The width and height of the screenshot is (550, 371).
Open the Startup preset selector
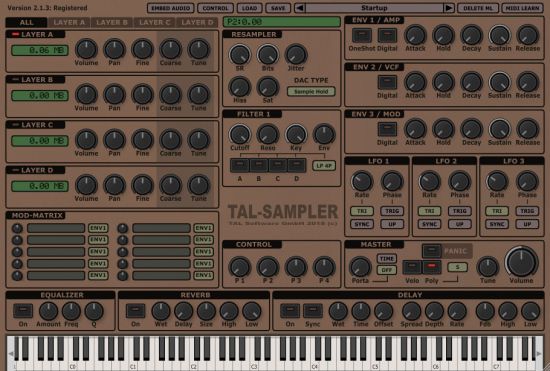point(374,8)
